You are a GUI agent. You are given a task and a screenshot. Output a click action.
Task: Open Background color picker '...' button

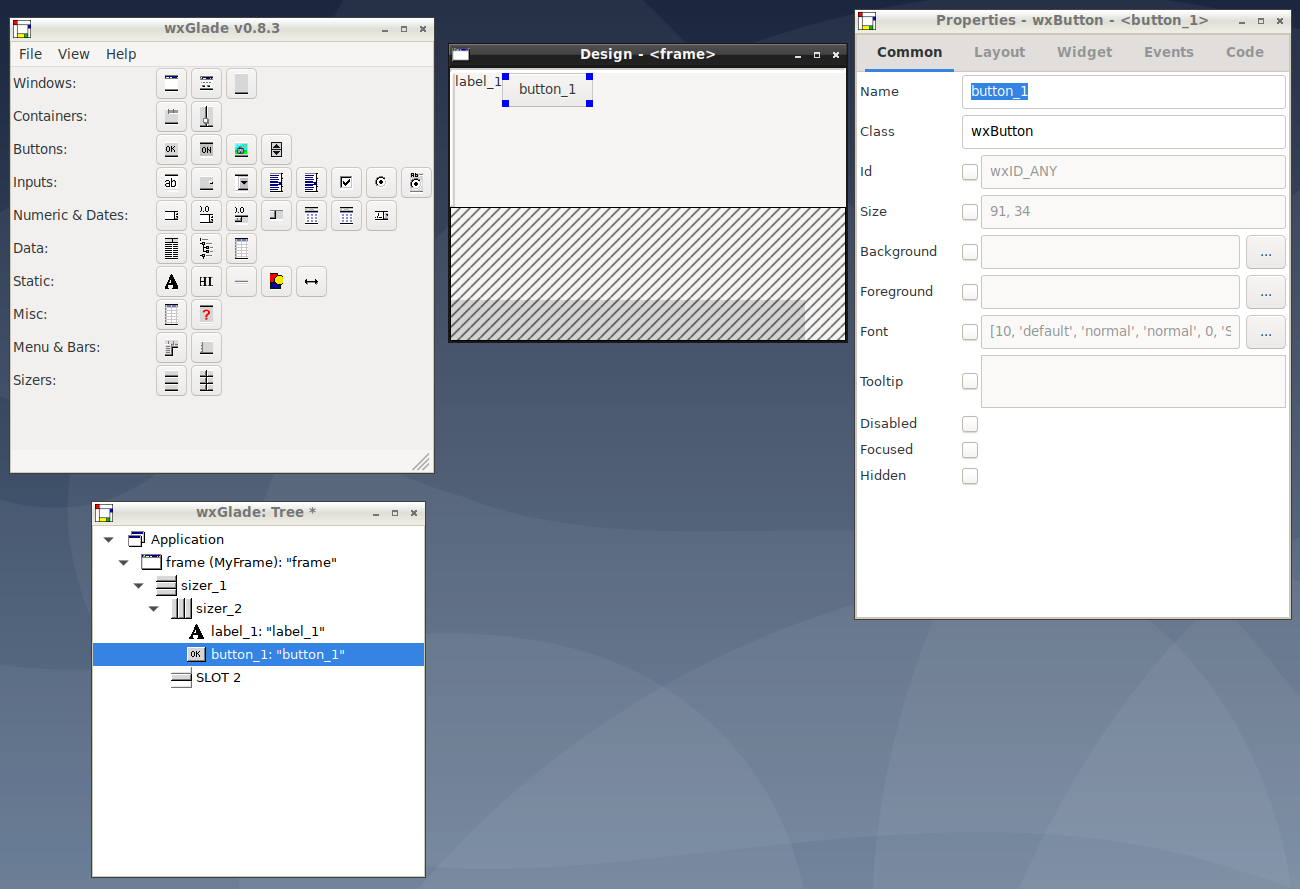coord(1266,252)
